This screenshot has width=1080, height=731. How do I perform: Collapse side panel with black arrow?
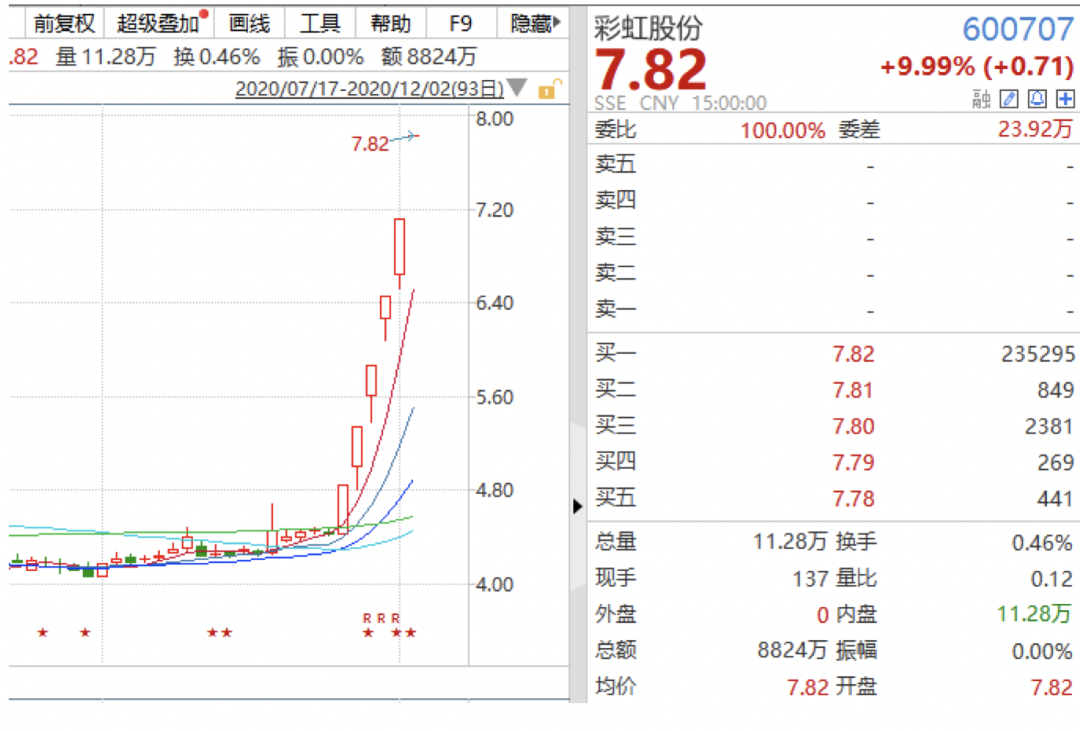[x=577, y=506]
